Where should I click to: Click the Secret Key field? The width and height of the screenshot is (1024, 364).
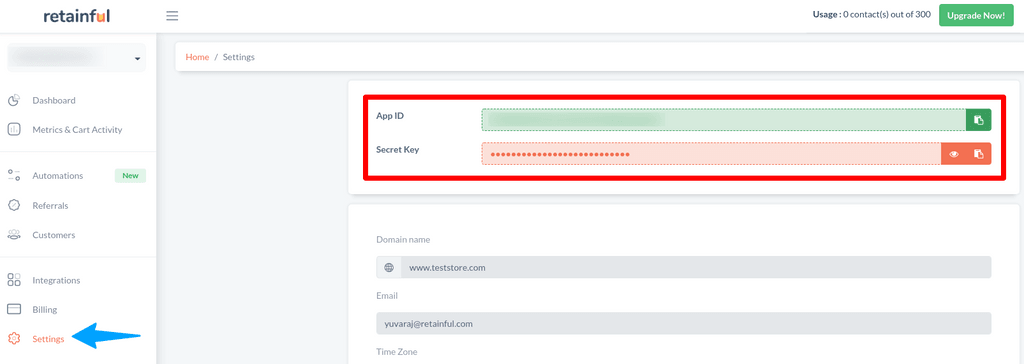[x=711, y=154]
